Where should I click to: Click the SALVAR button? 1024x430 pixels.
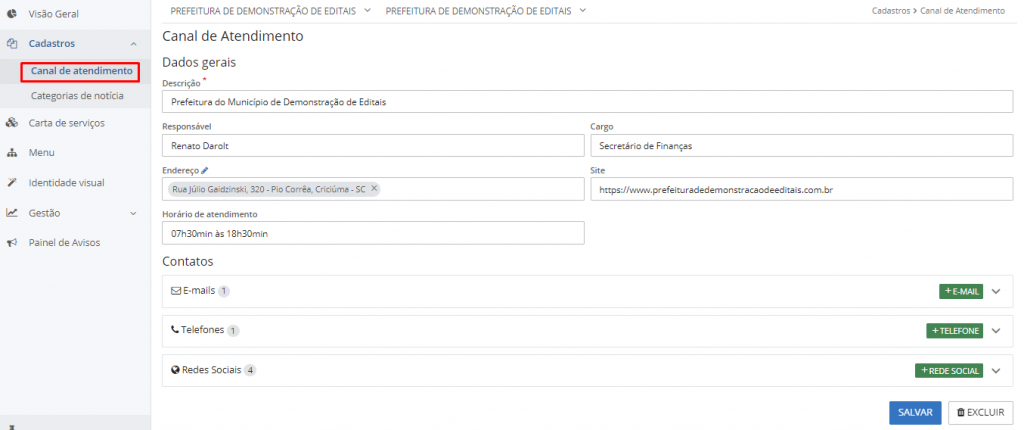(915, 412)
